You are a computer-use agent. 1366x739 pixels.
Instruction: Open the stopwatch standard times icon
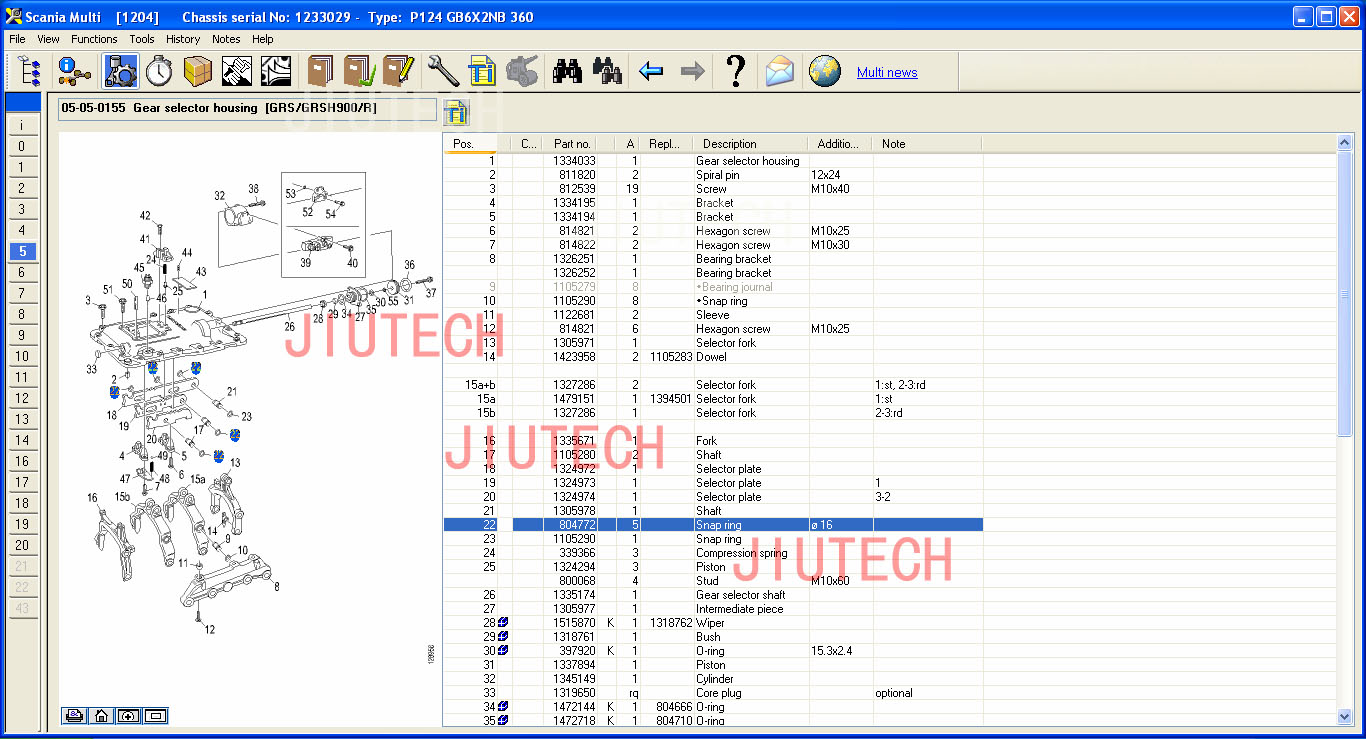(159, 71)
